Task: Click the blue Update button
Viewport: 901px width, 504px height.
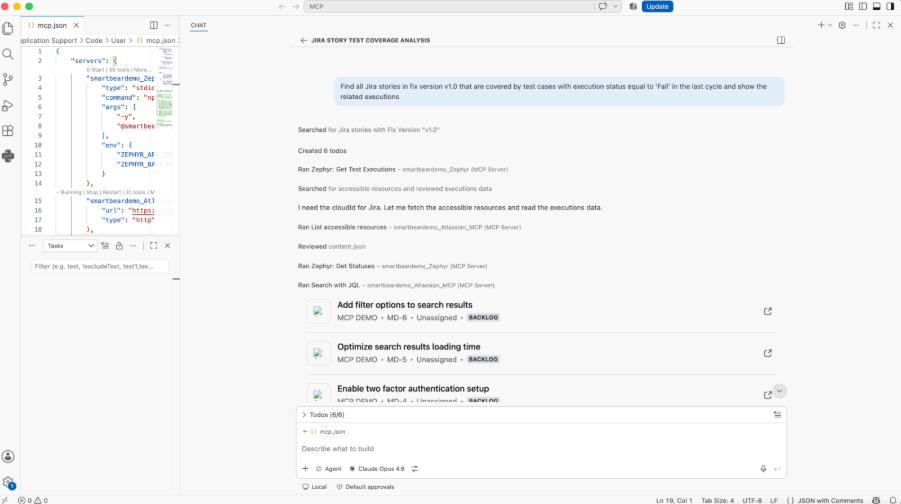Action: pyautogui.click(x=657, y=6)
